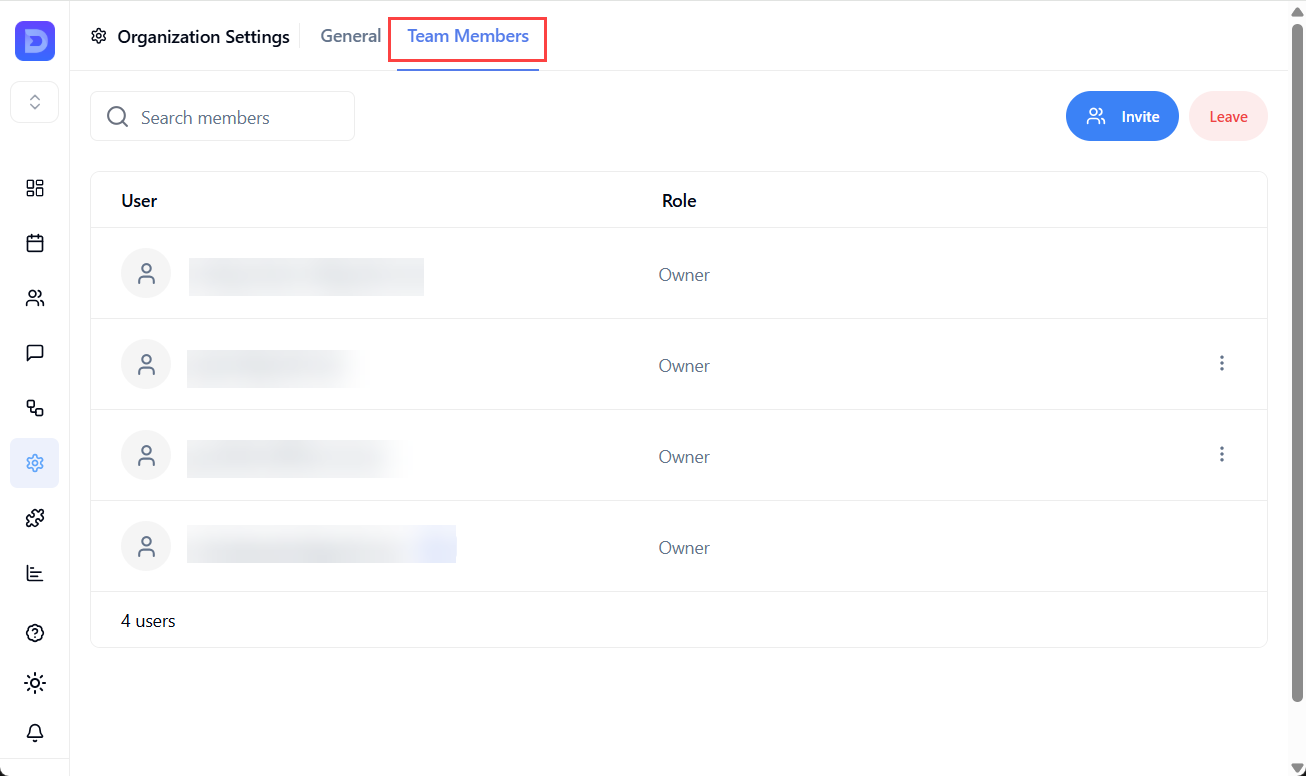
Task: Open the analytics chart icon in the sidebar
Action: (35, 573)
